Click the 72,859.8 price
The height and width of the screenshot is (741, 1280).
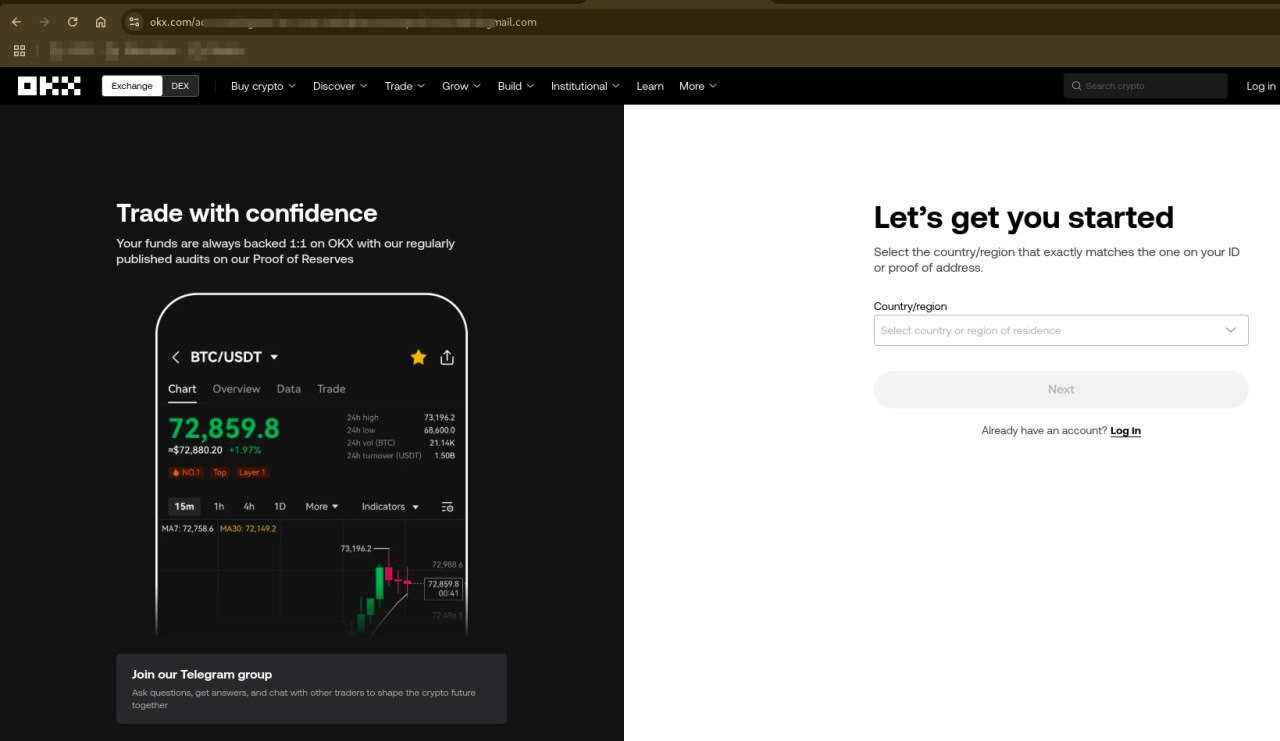224,428
